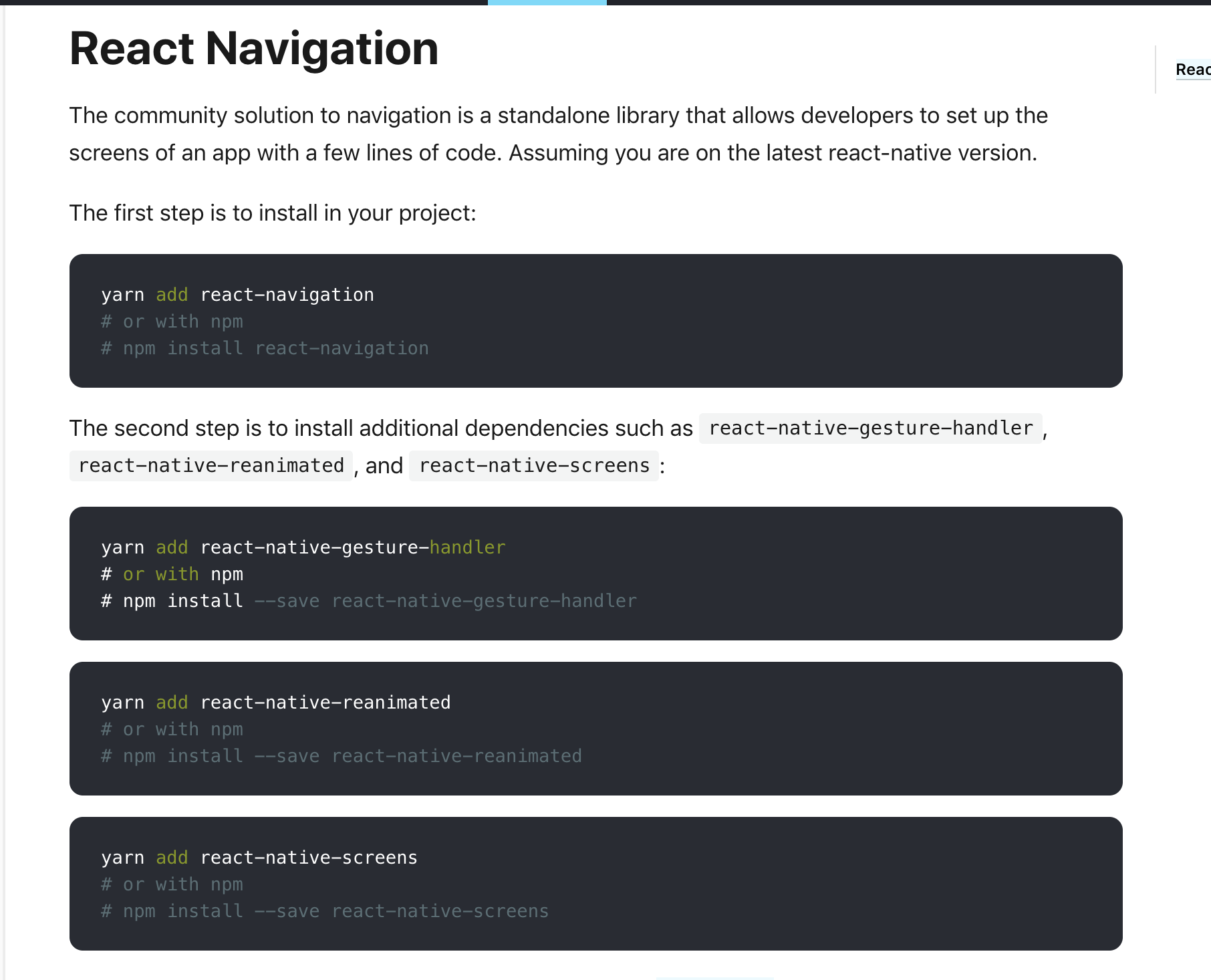Screen dimensions: 1211x980
Task: Click the paragraph starting "The community solution"
Action: (559, 134)
